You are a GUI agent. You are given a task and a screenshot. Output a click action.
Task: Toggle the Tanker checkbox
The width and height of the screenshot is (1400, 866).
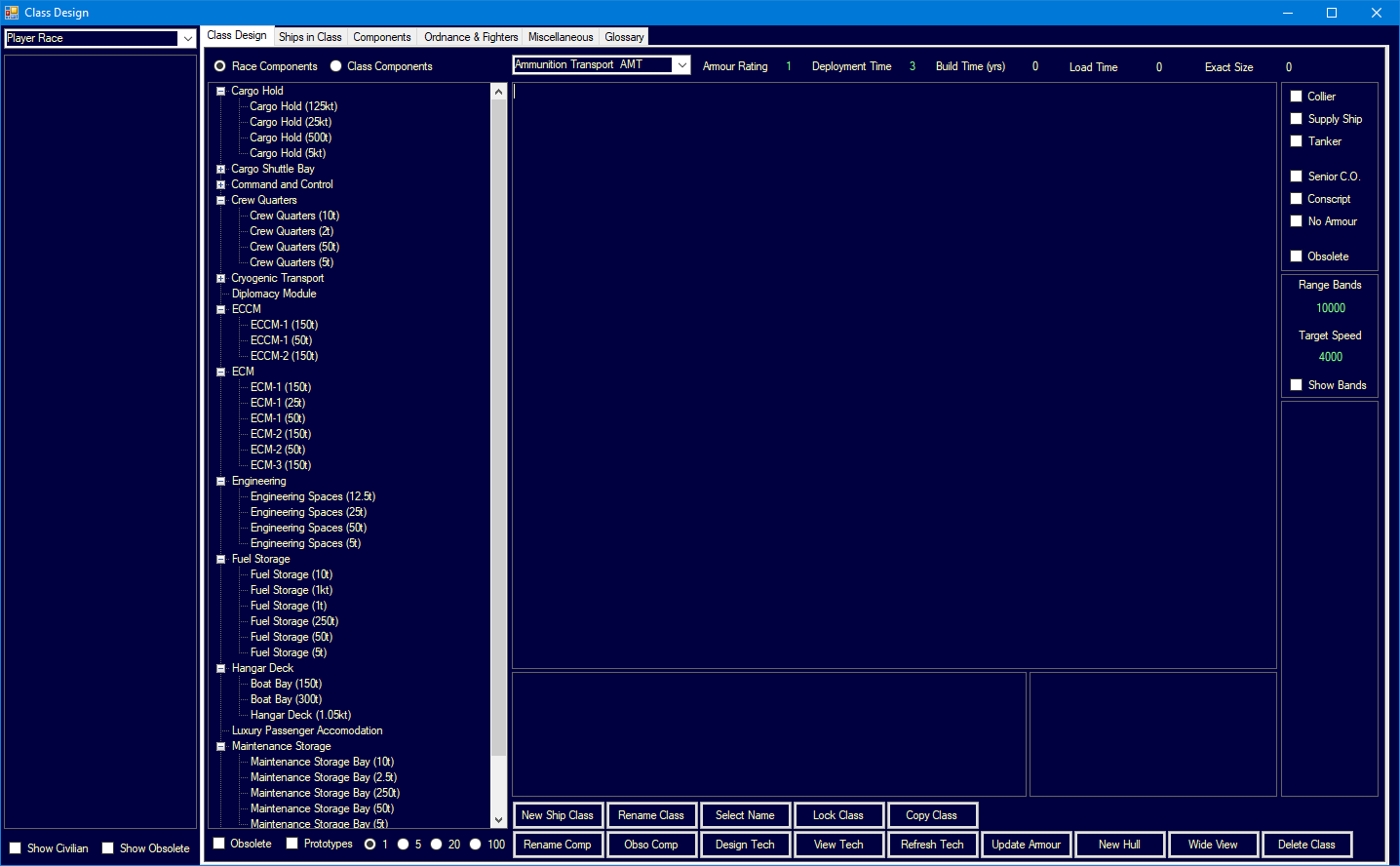pyautogui.click(x=1297, y=141)
